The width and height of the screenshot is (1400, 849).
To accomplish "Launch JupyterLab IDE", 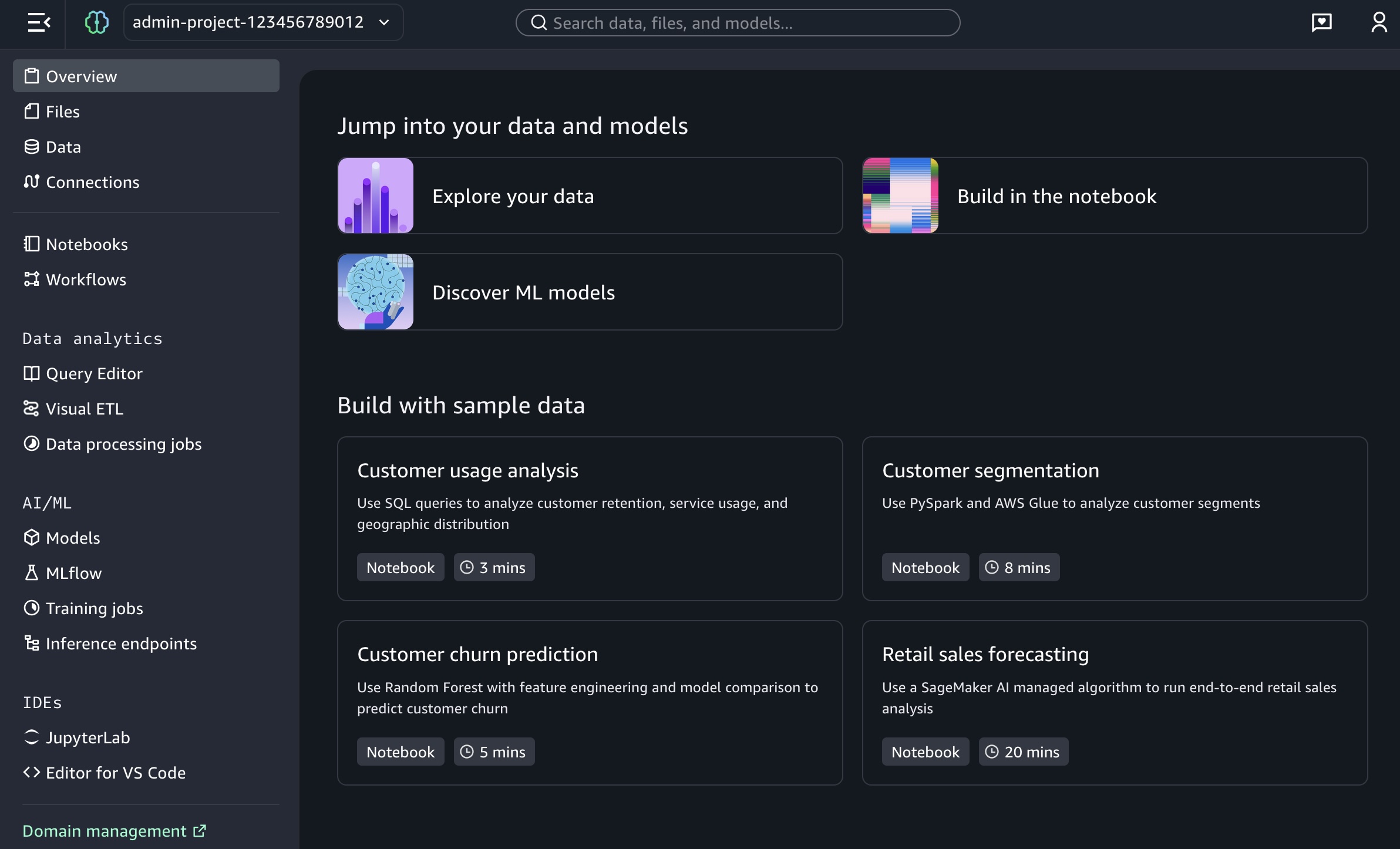I will tap(87, 737).
